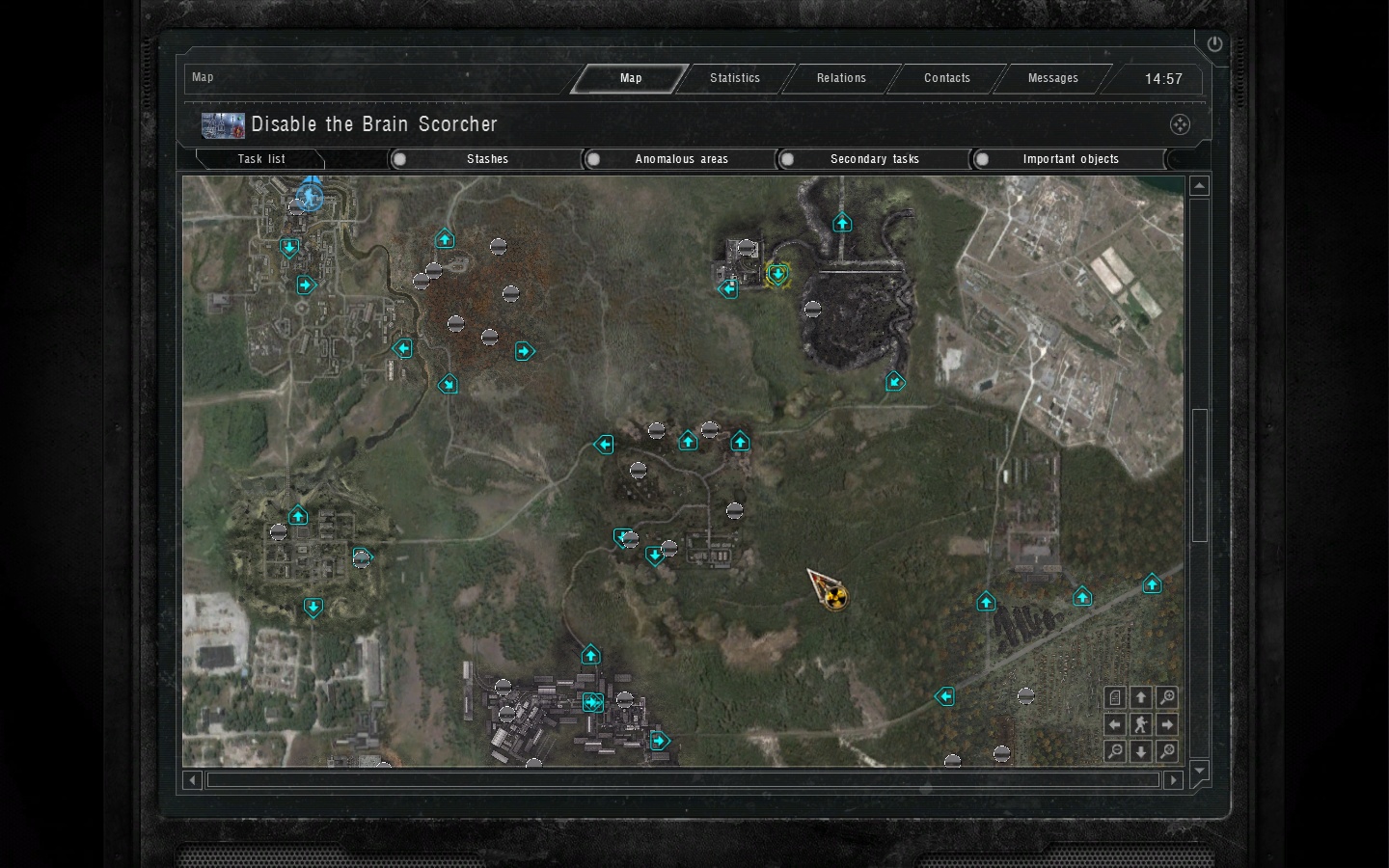Switch to the Map tab
1389x868 pixels.
coord(630,78)
